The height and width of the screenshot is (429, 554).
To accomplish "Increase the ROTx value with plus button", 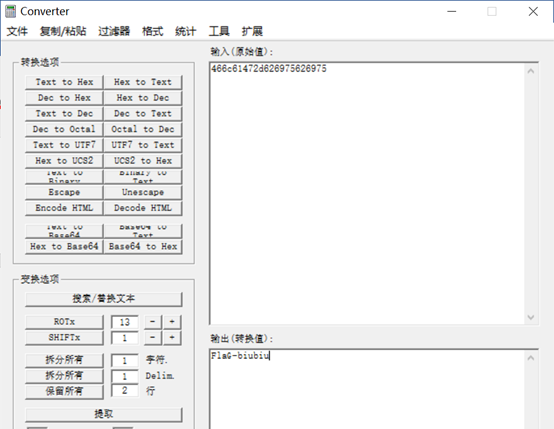I will [172, 322].
